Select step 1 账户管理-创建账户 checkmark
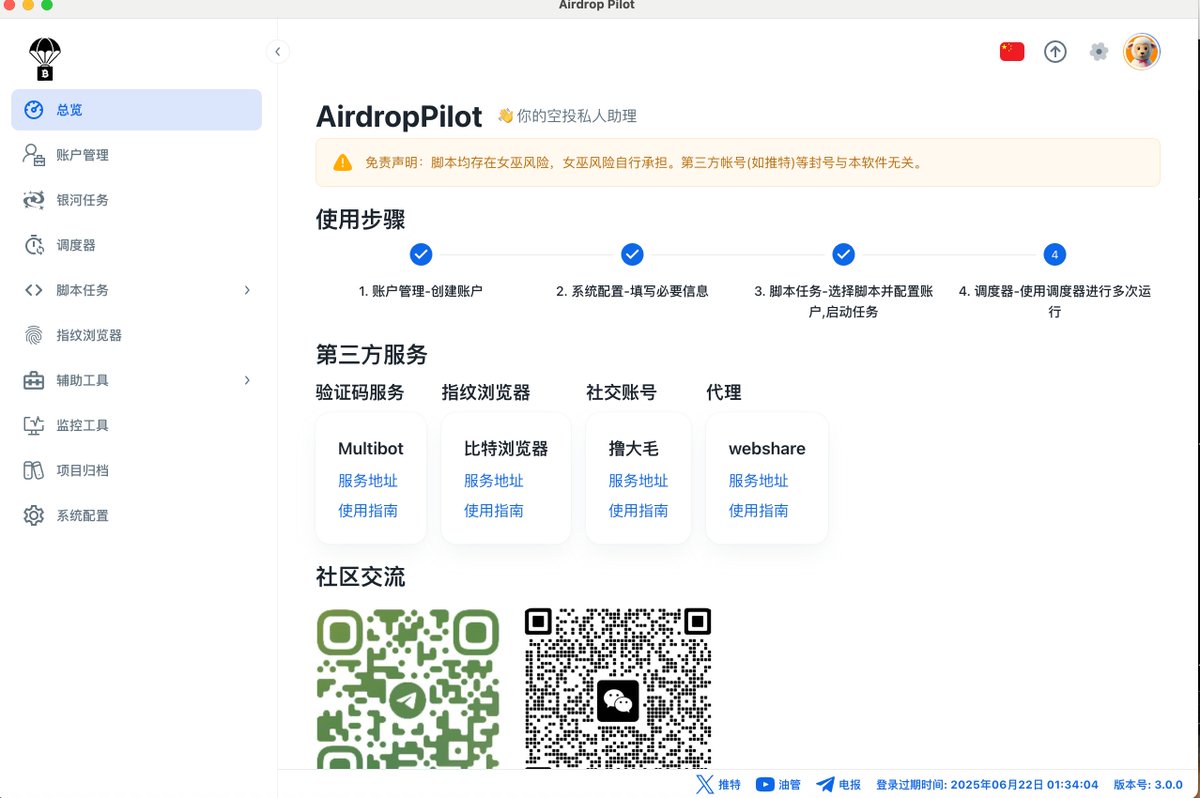The image size is (1200, 798). click(x=421, y=254)
